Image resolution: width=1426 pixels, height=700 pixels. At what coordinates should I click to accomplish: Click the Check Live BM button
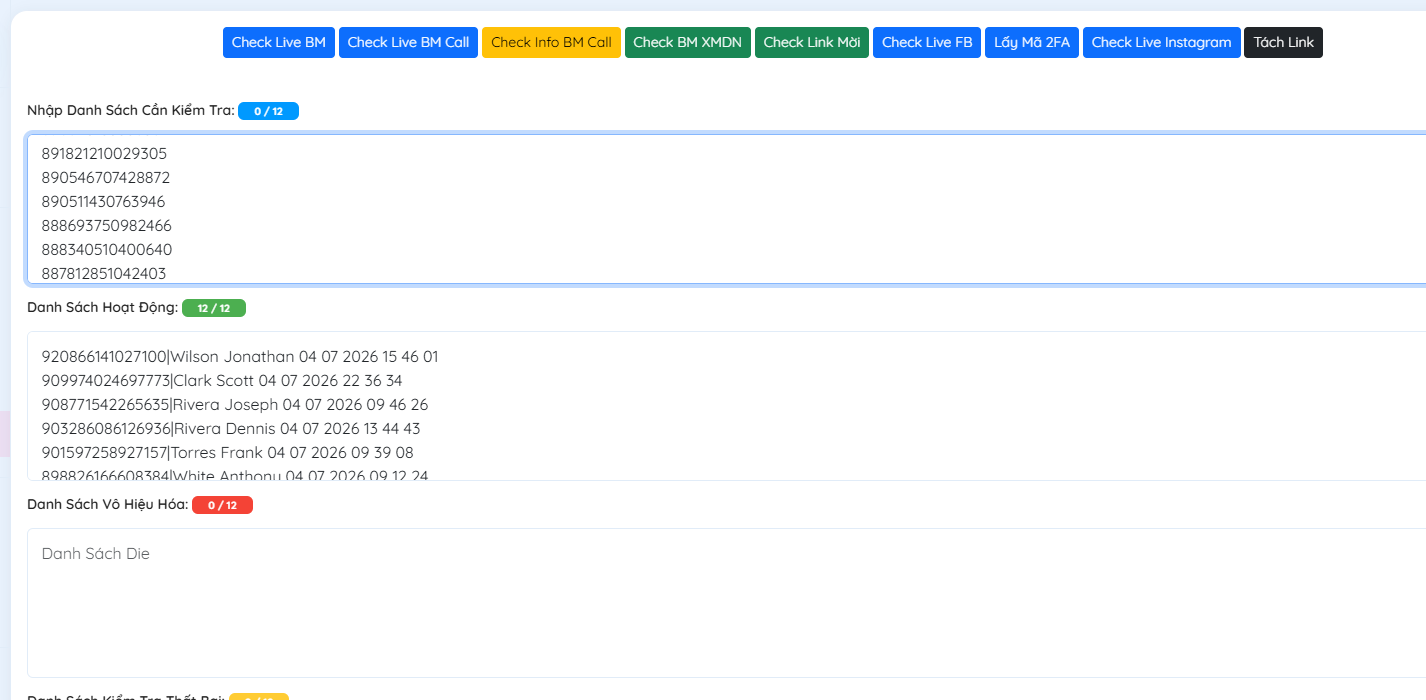[x=278, y=42]
